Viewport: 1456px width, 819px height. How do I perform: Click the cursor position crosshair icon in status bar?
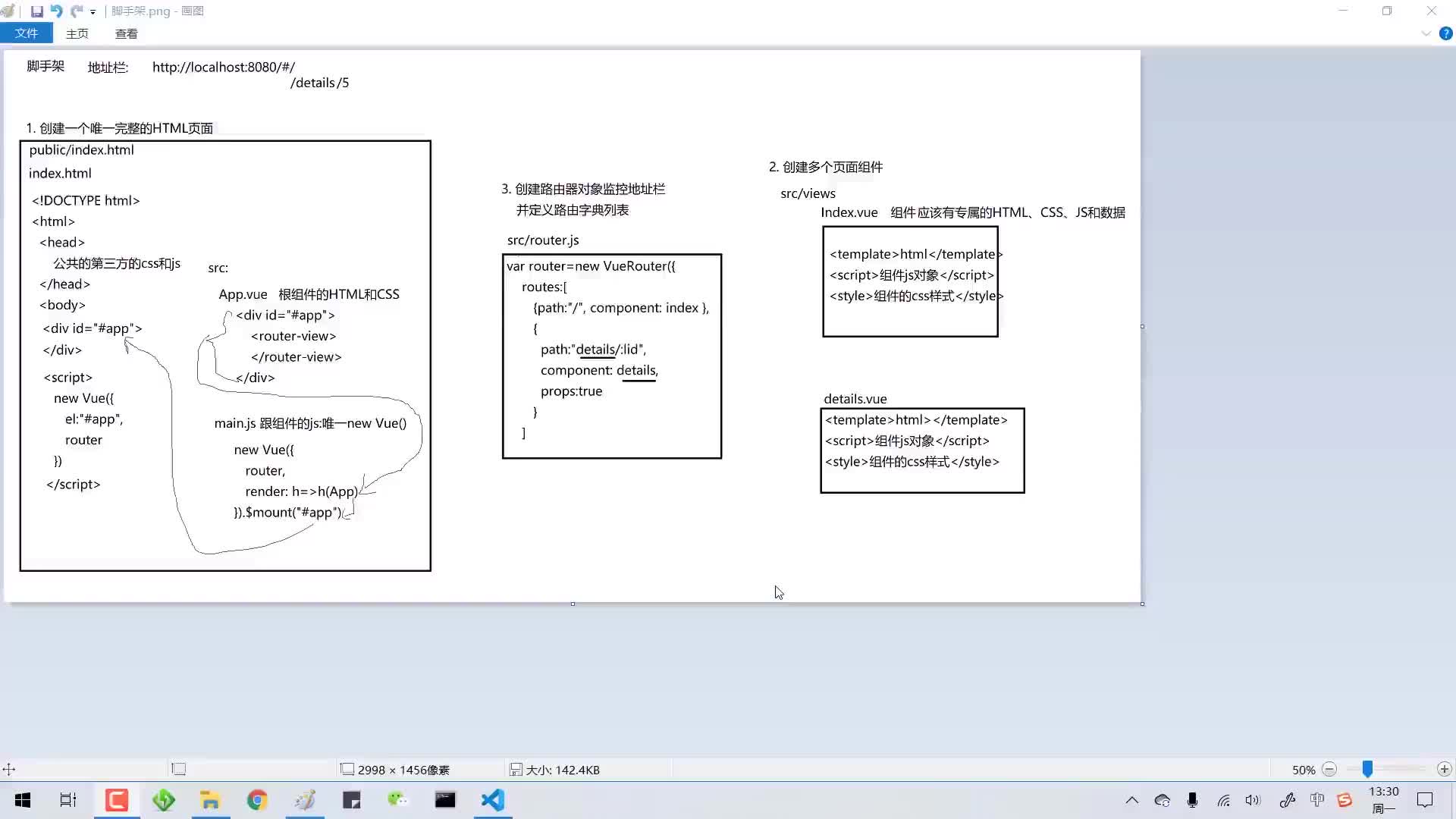[9, 770]
